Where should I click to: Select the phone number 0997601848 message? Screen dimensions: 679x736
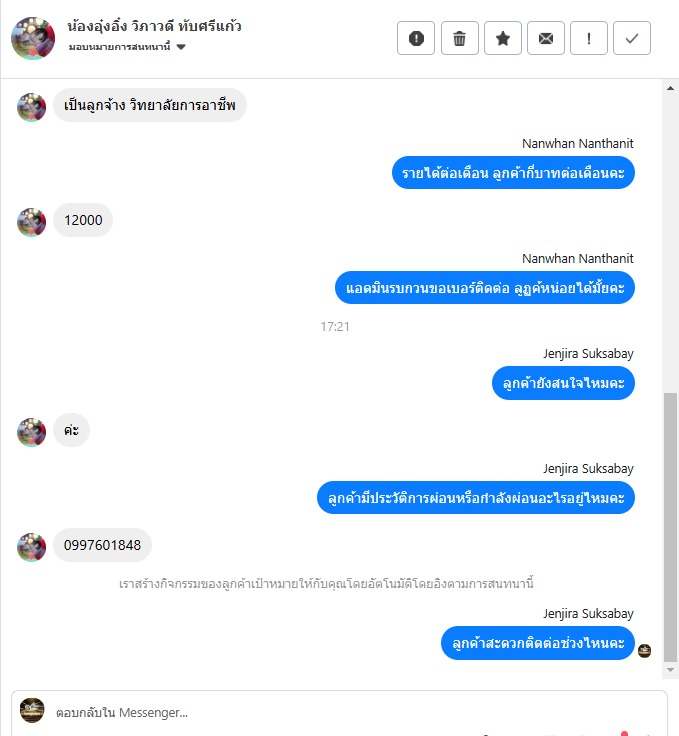point(102,545)
